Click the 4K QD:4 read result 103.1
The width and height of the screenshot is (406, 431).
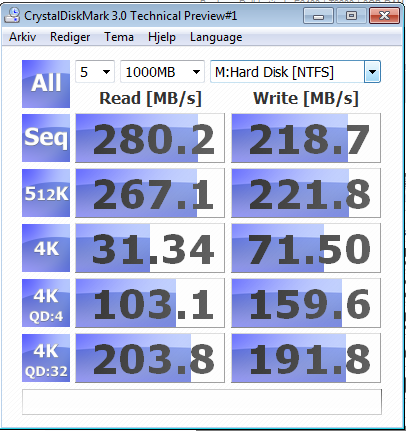tap(150, 303)
